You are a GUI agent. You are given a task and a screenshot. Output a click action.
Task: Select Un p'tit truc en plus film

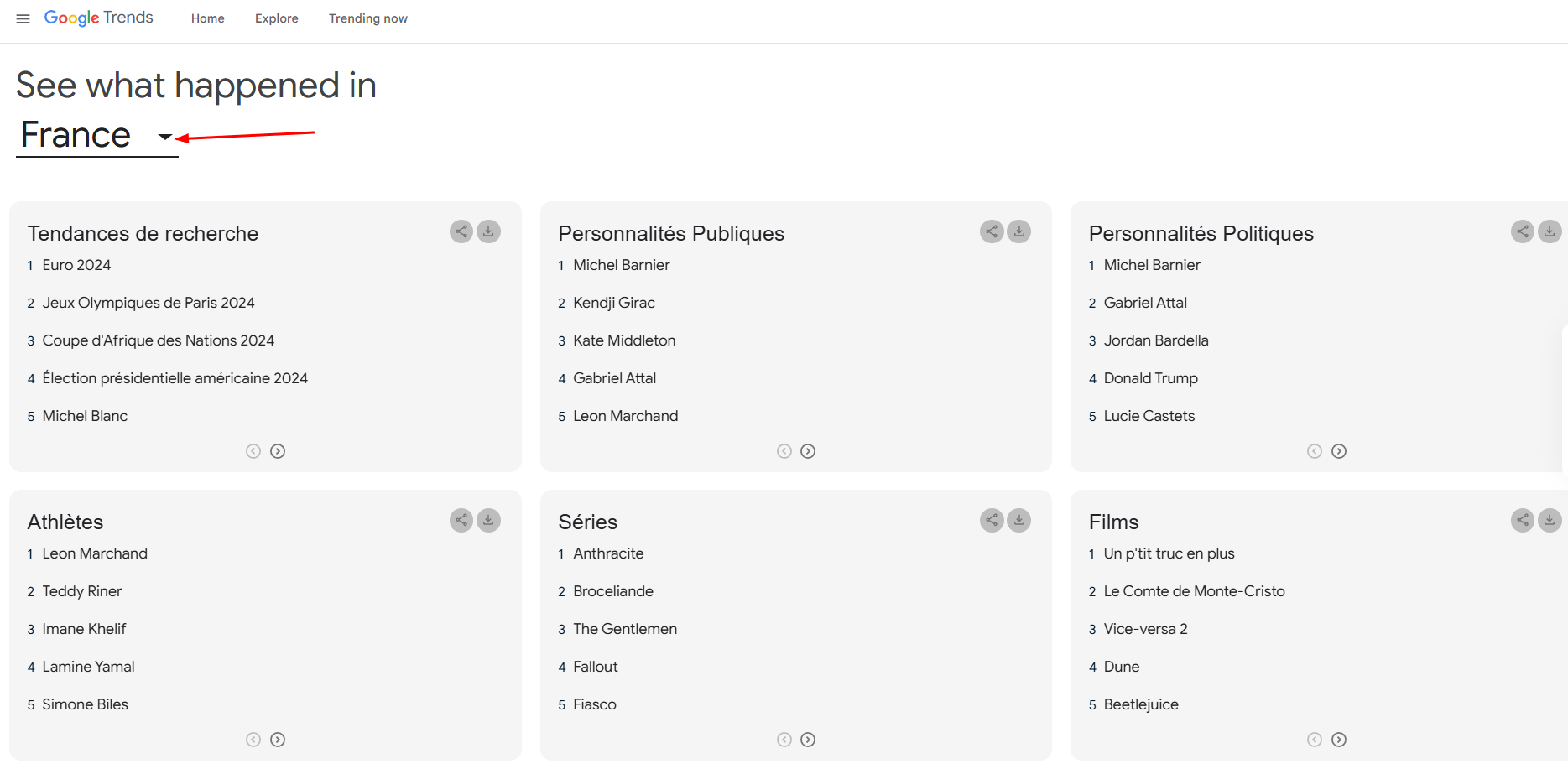pyautogui.click(x=1169, y=553)
